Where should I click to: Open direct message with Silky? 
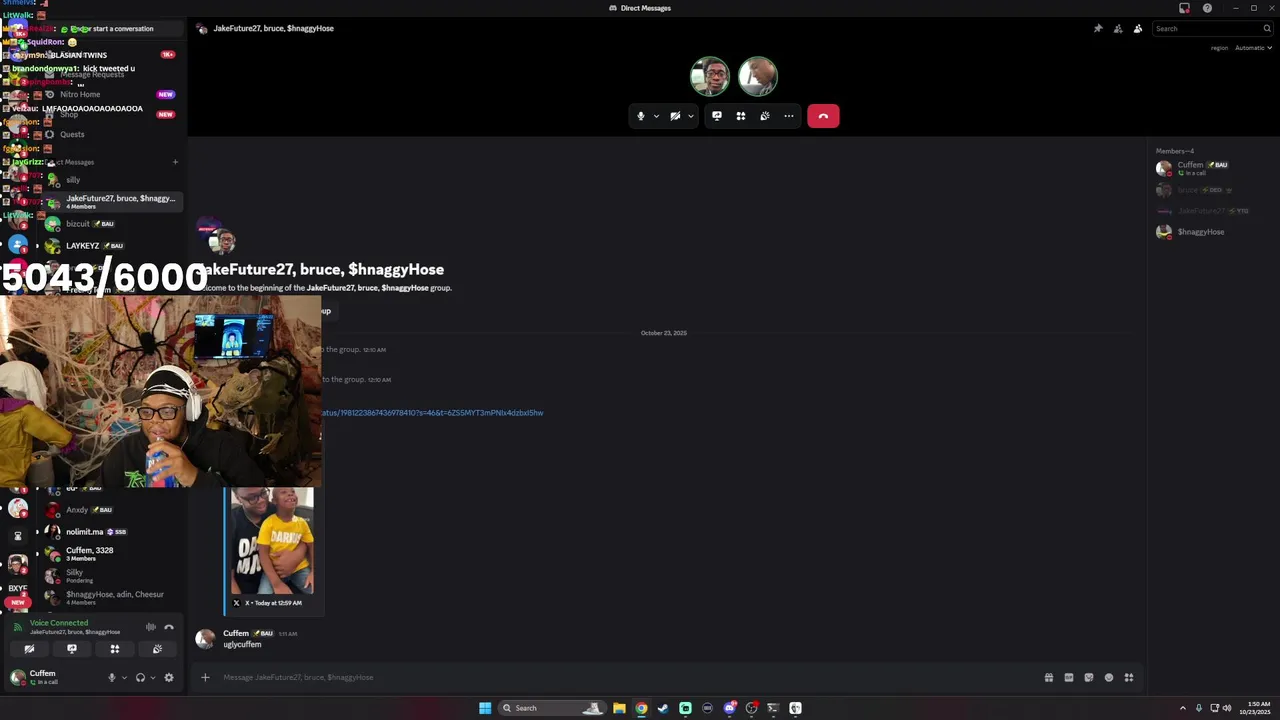(x=112, y=576)
